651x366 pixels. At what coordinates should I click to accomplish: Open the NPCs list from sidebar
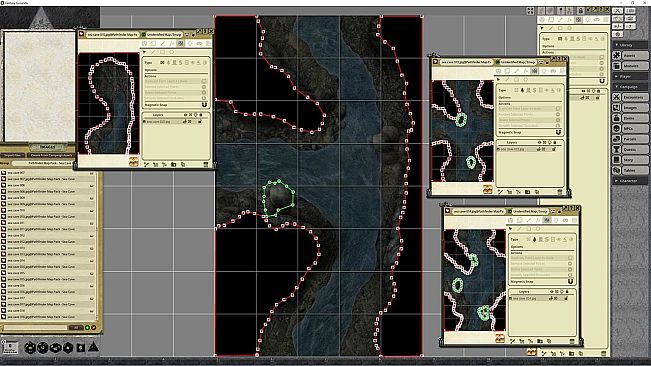(x=630, y=129)
